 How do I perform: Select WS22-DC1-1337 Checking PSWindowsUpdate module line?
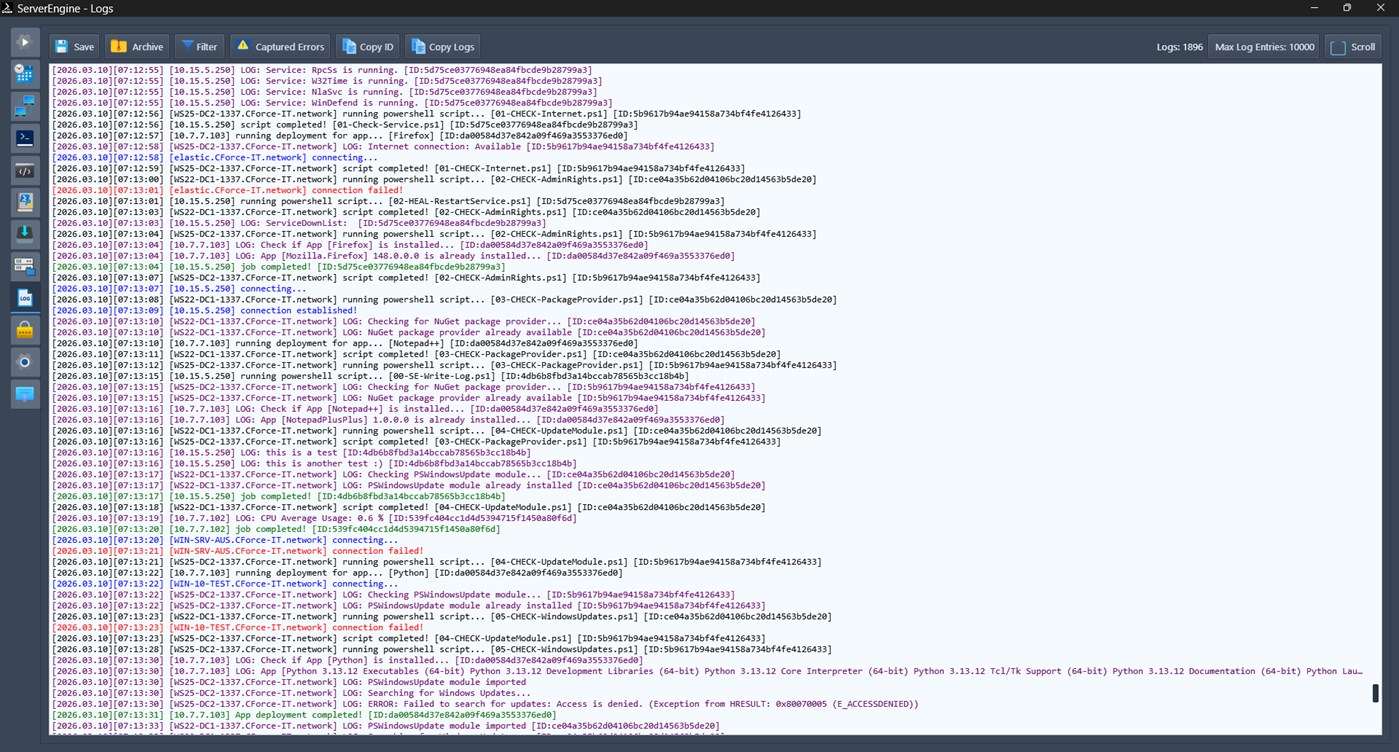coord(393,474)
